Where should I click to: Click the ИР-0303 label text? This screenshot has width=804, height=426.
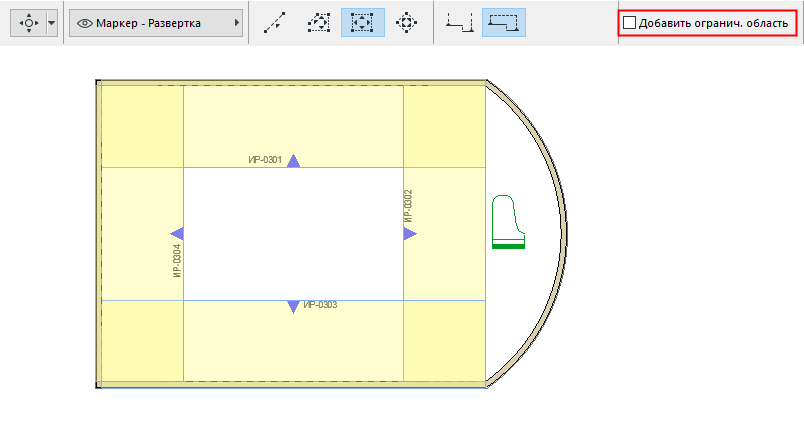click(x=320, y=305)
